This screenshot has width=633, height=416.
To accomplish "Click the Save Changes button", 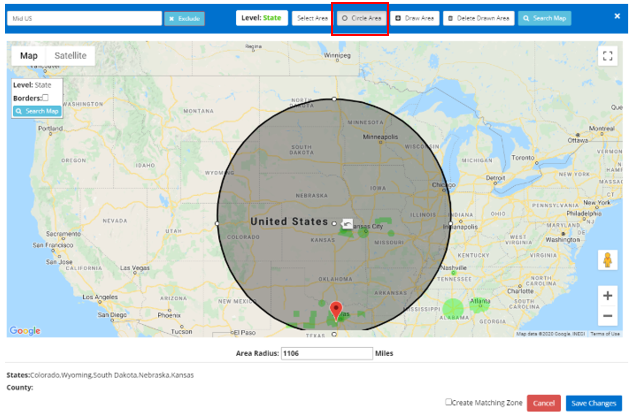I will coord(593,403).
